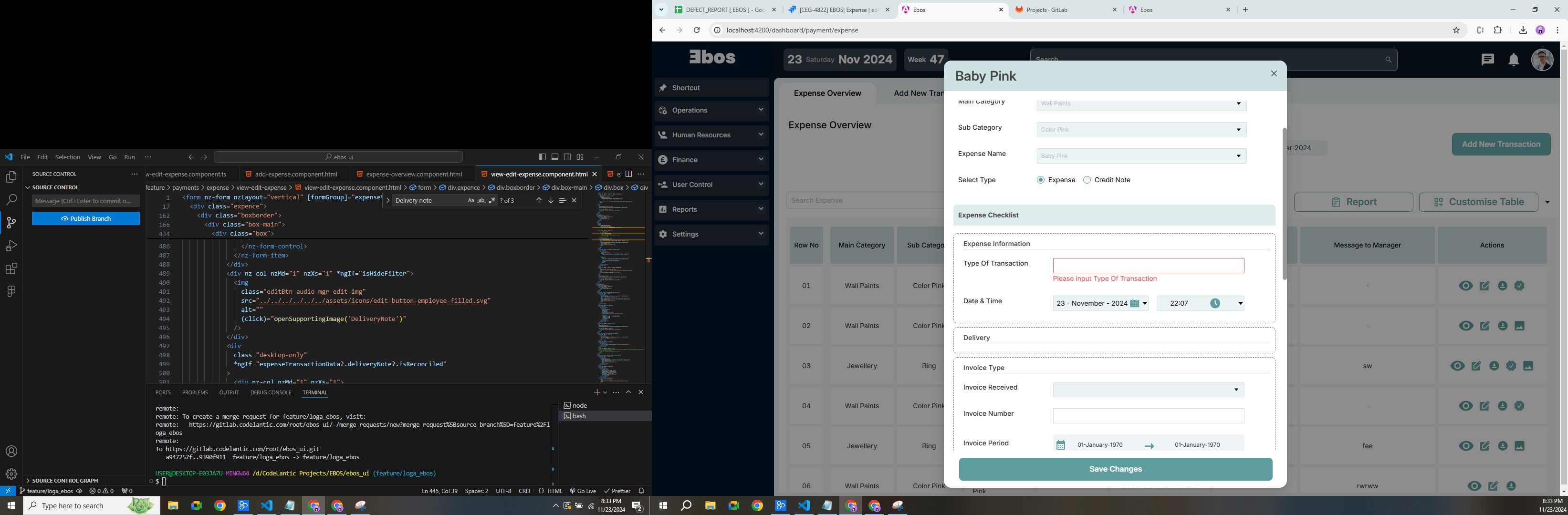This screenshot has width=1568, height=515.
Task: Open the user profile avatar in Ebos
Action: click(x=1542, y=60)
